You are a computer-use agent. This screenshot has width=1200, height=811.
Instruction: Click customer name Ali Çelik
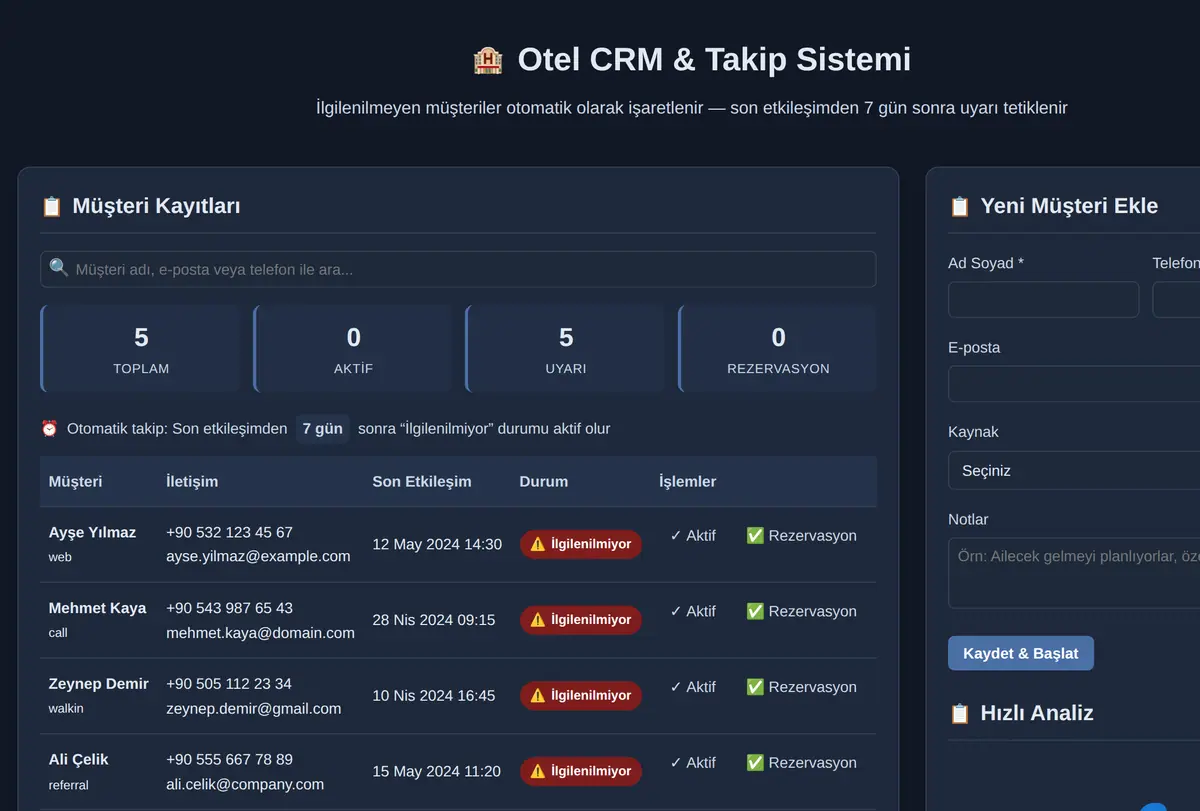pyautogui.click(x=79, y=760)
